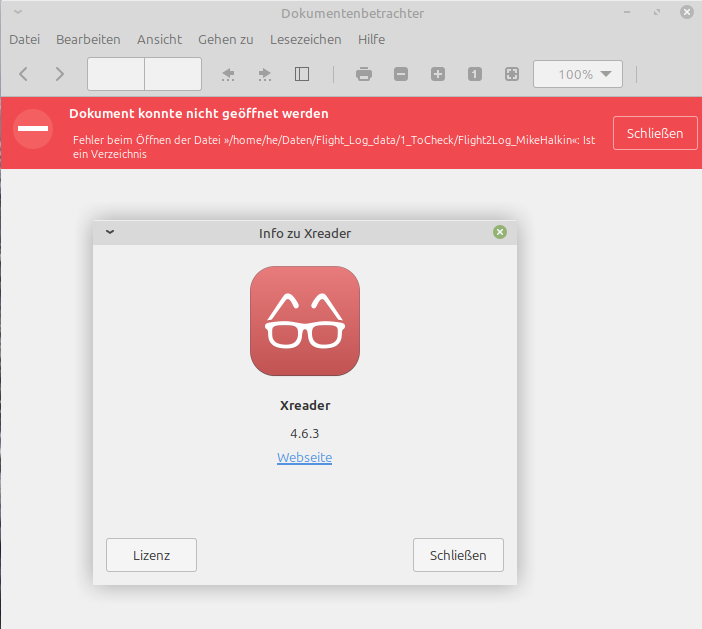Click the page number input field
The image size is (702, 629).
click(116, 74)
